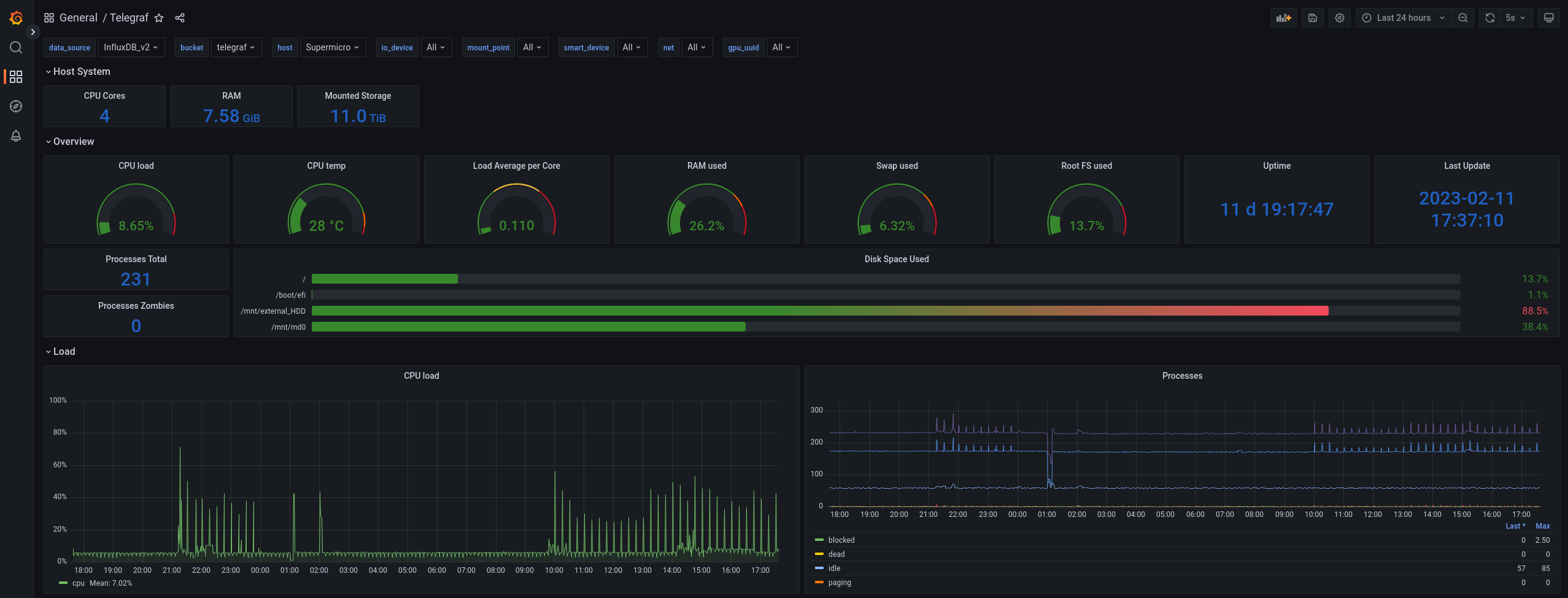The image size is (1568, 598).
Task: Open the host Supermicro dropdown
Action: pos(333,47)
